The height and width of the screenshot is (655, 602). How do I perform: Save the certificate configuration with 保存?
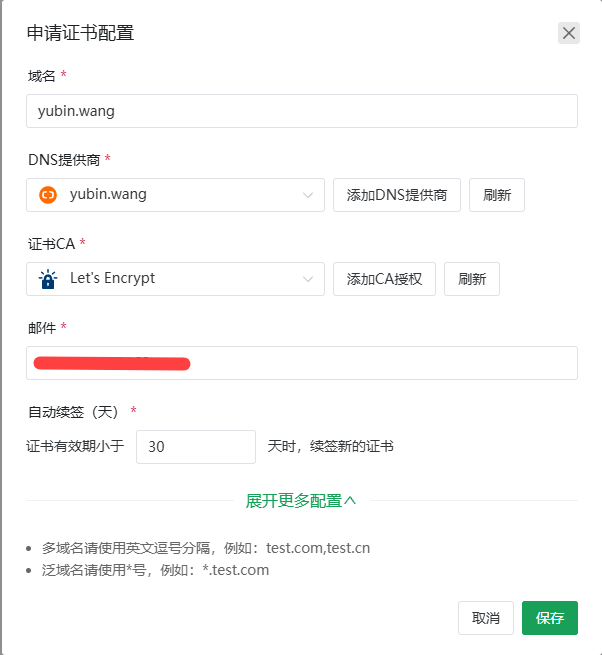click(549, 618)
